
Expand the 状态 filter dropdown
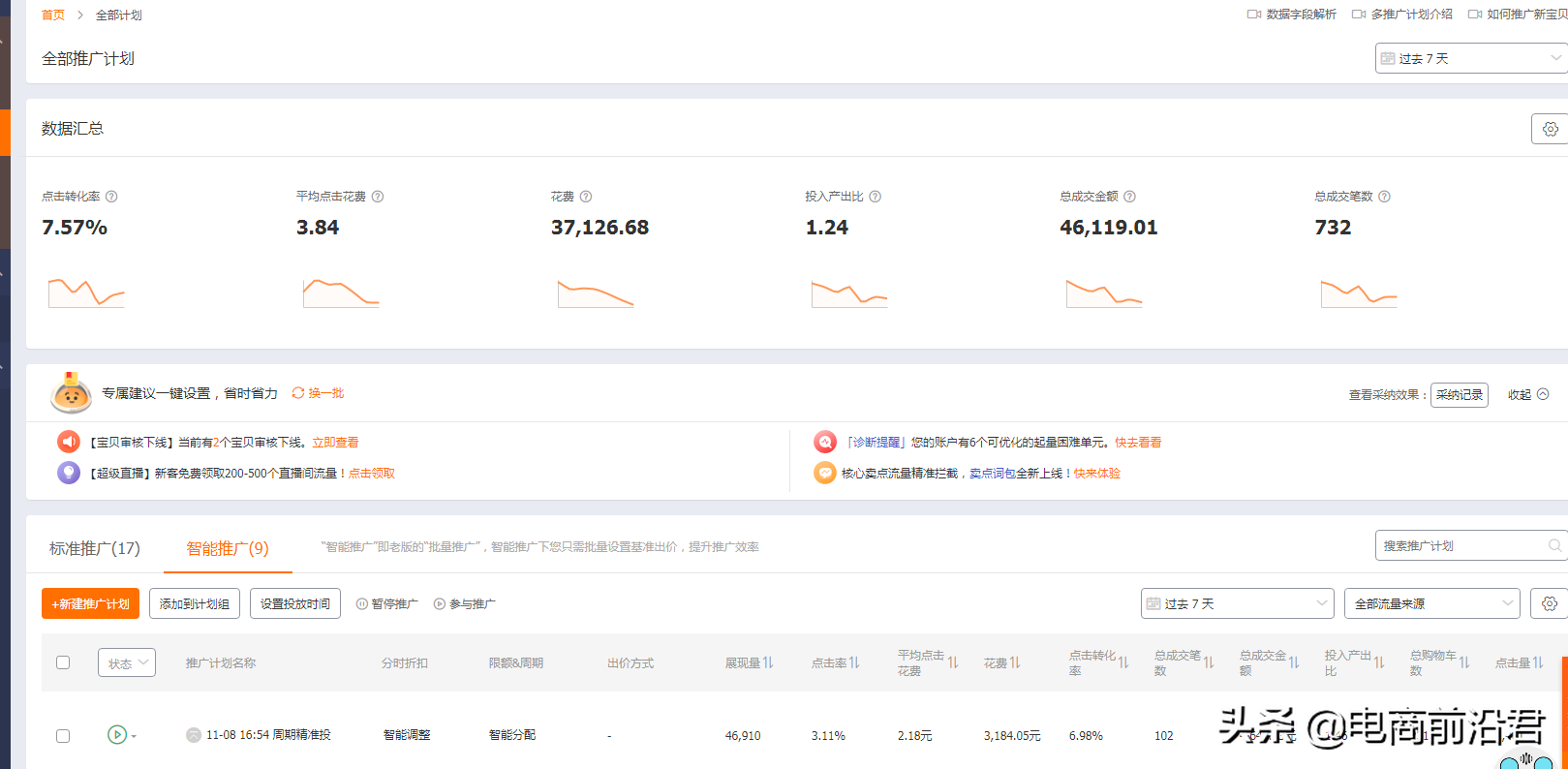coord(127,662)
